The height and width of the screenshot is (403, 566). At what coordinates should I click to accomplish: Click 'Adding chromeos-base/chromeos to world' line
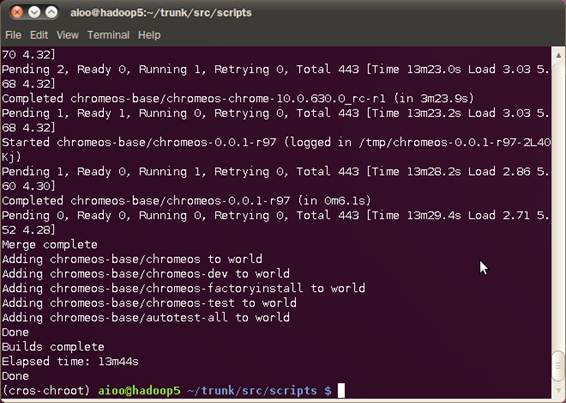132,259
